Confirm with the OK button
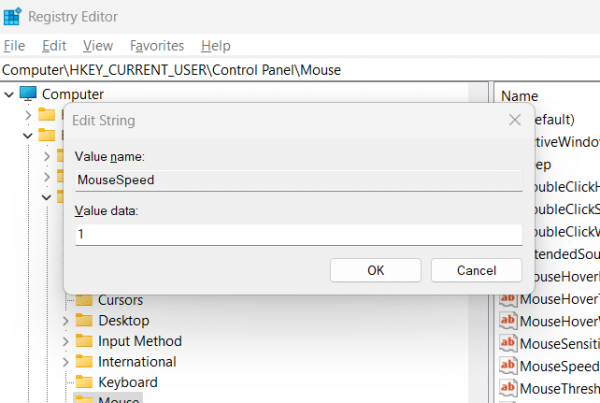This screenshot has width=600, height=403. (x=375, y=271)
